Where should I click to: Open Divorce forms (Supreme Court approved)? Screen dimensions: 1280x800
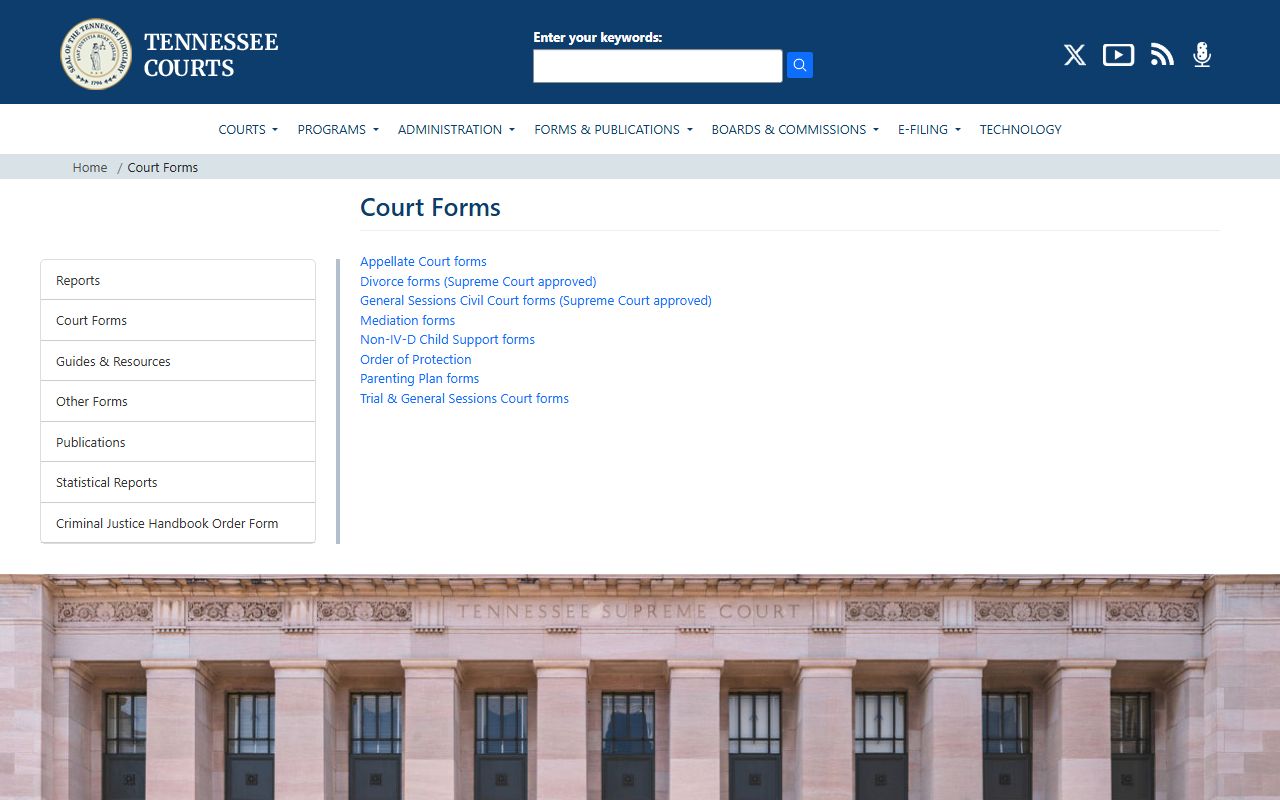(478, 281)
